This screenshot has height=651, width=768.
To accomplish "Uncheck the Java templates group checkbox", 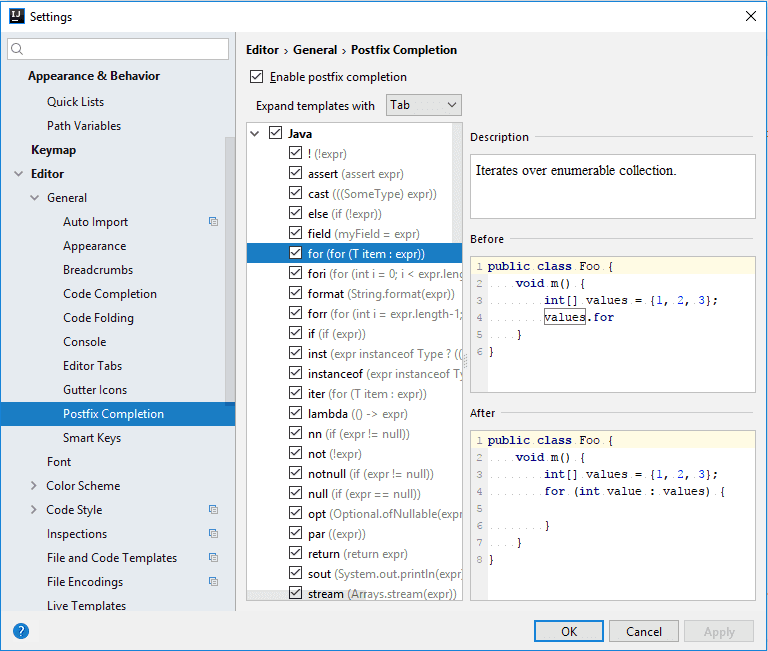I will (276, 133).
